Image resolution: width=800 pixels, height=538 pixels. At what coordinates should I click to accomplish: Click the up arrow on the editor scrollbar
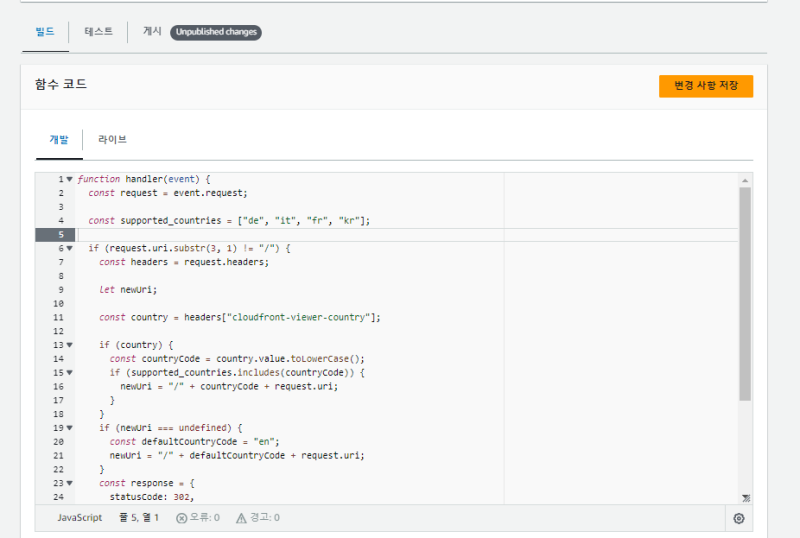click(x=745, y=180)
